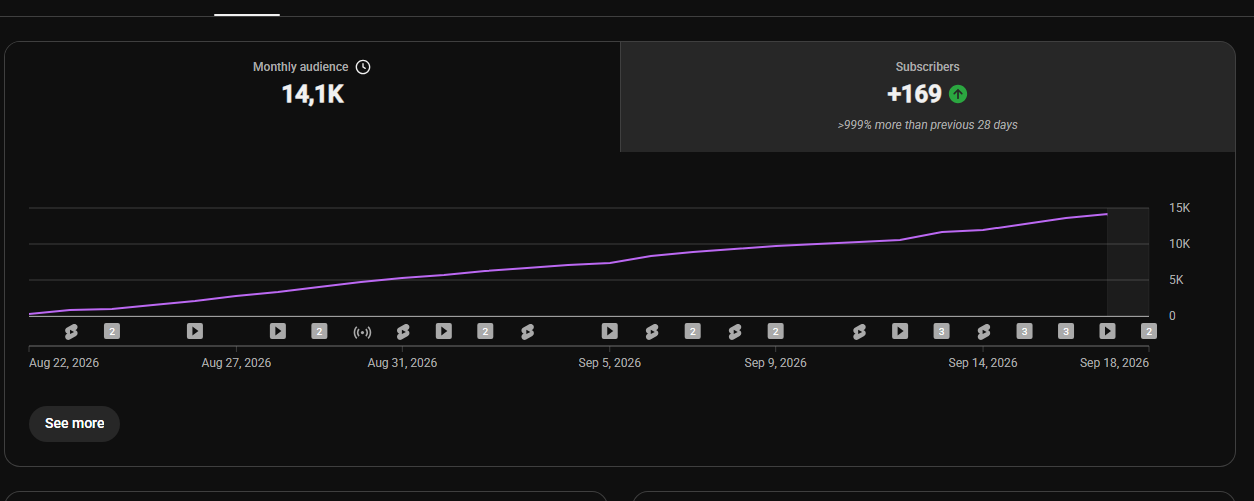This screenshot has height=501, width=1254.
Task: Select the Subscribers metric tab
Action: (927, 97)
